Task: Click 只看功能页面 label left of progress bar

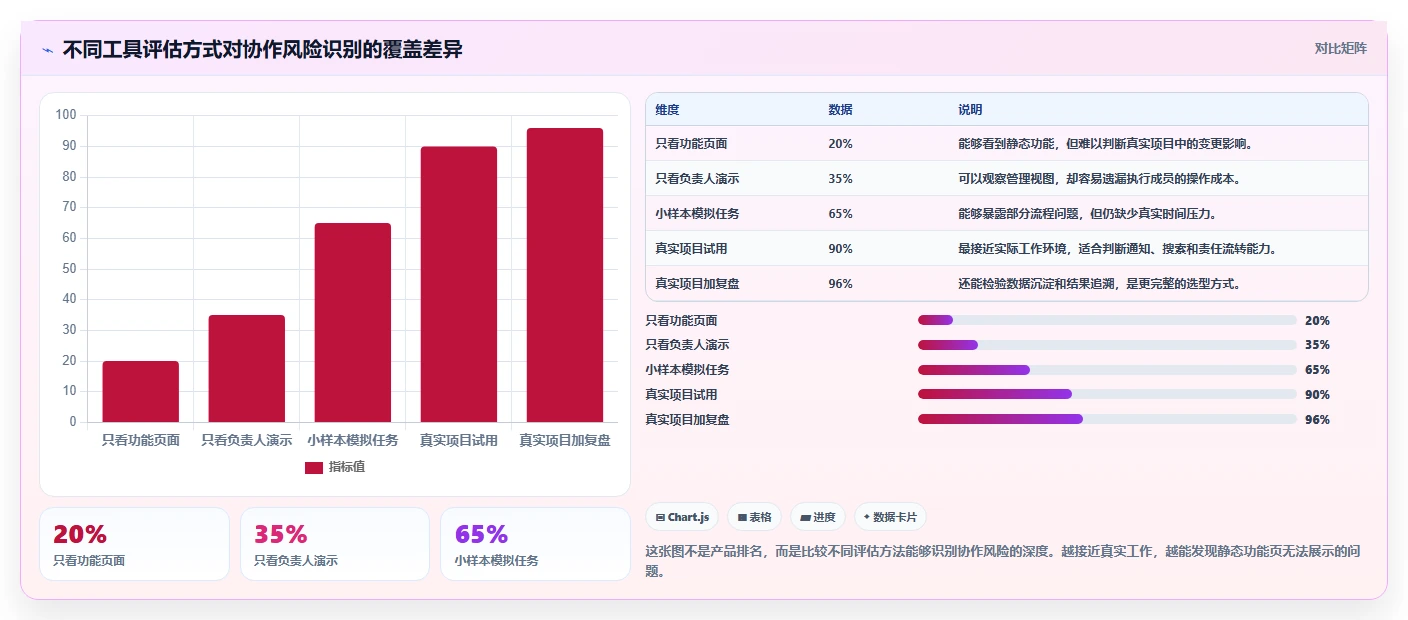Action: click(681, 321)
